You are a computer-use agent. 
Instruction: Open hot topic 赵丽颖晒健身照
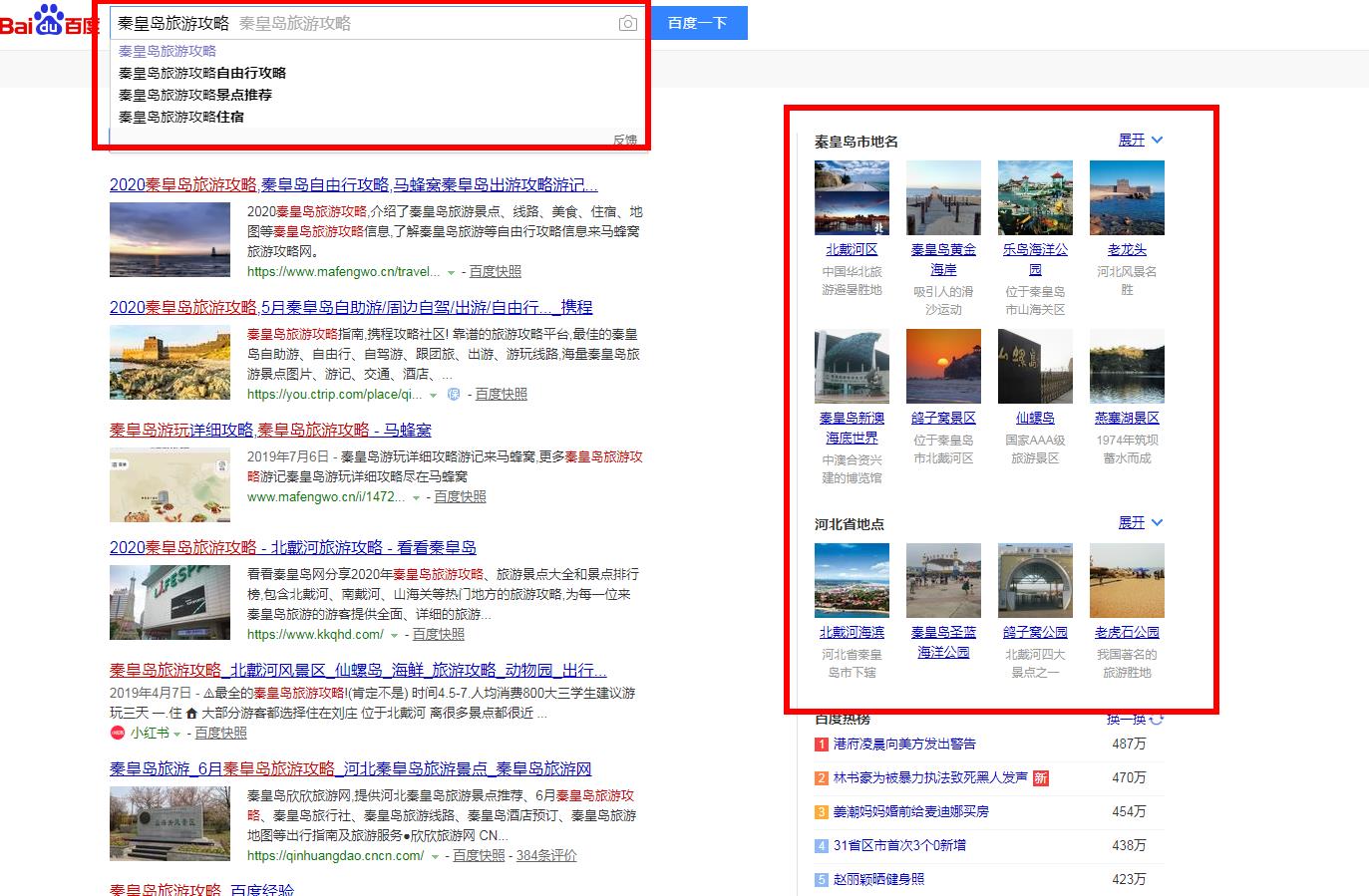tap(878, 879)
